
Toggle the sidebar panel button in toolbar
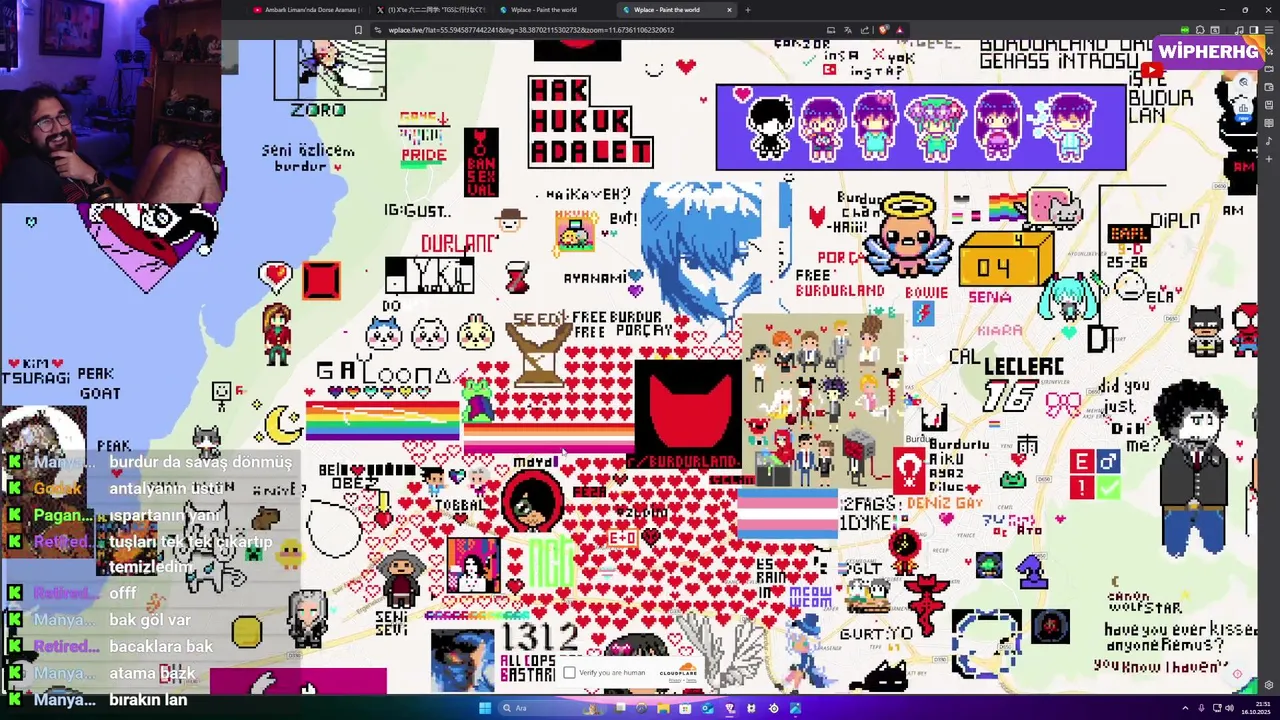coord(1254,30)
